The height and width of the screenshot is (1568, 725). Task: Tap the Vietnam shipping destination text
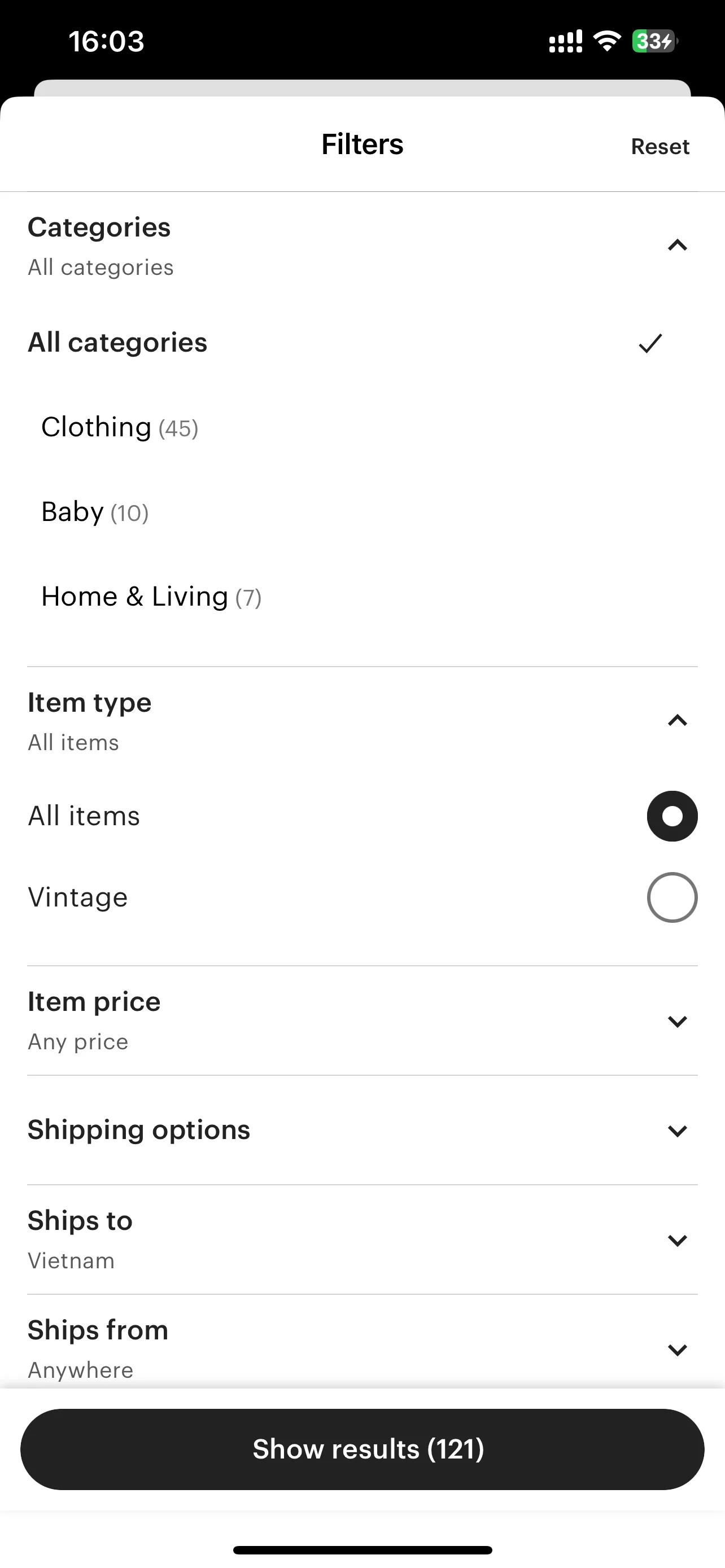click(71, 1260)
